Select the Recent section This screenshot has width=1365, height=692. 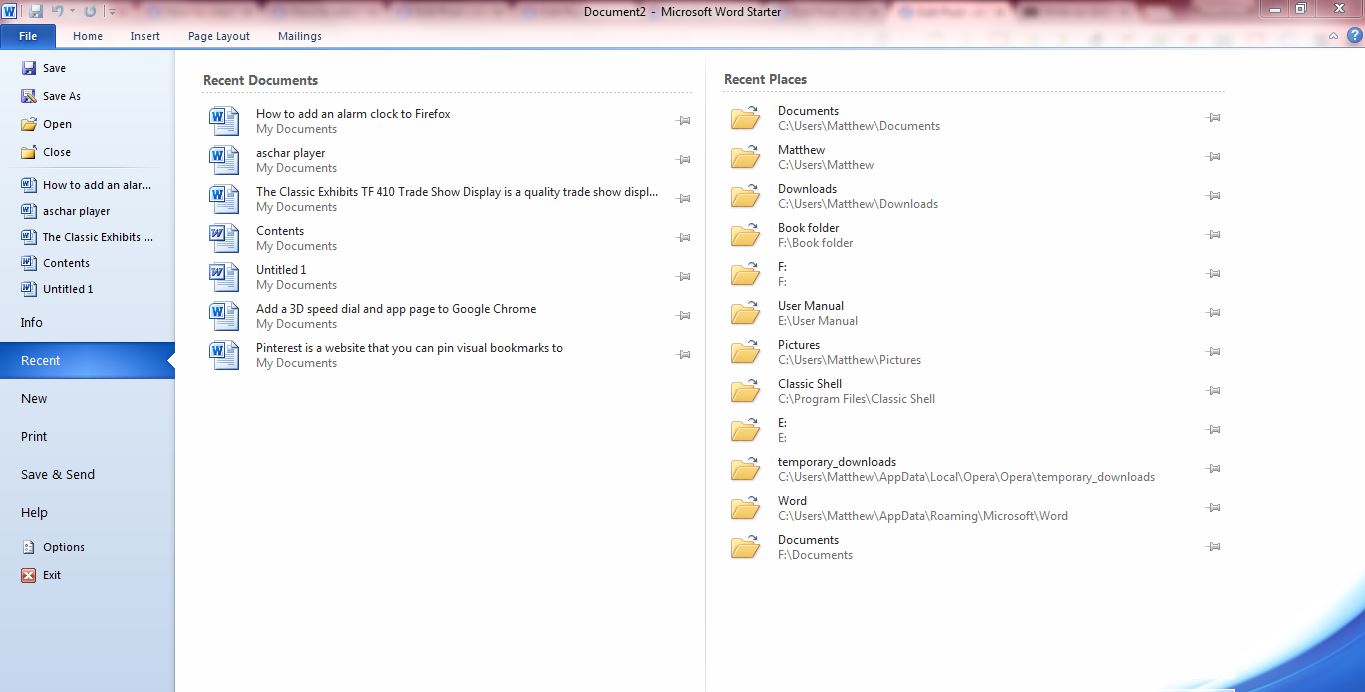(87, 360)
